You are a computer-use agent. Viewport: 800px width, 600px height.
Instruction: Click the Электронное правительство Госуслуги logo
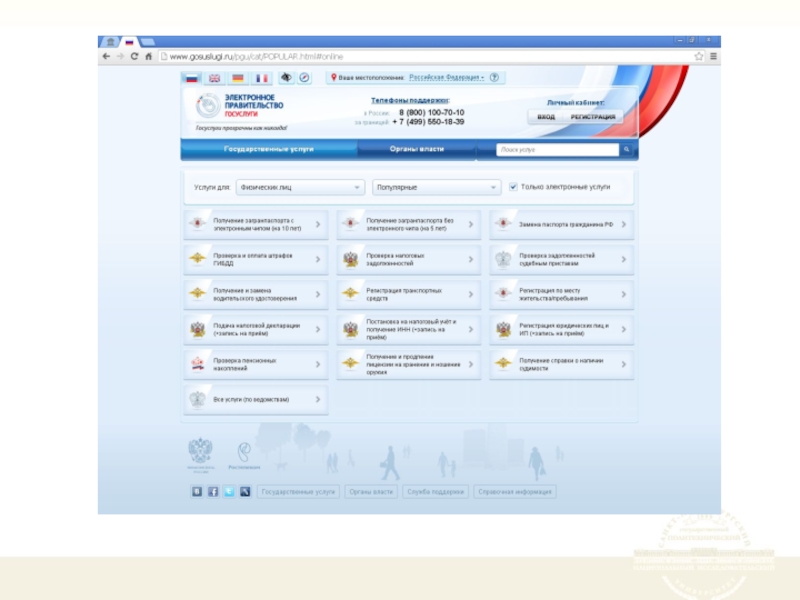[240, 106]
